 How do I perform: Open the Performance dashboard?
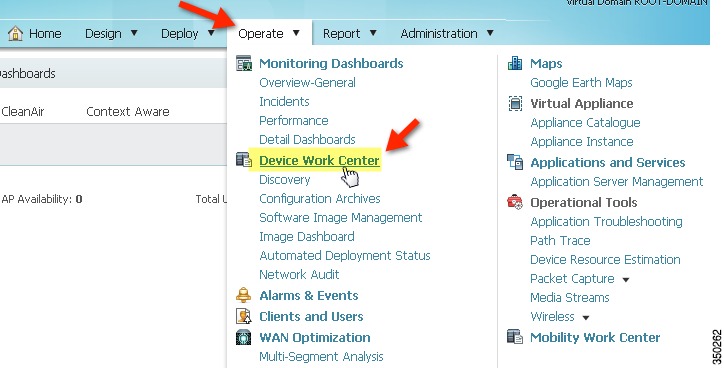click(x=294, y=121)
